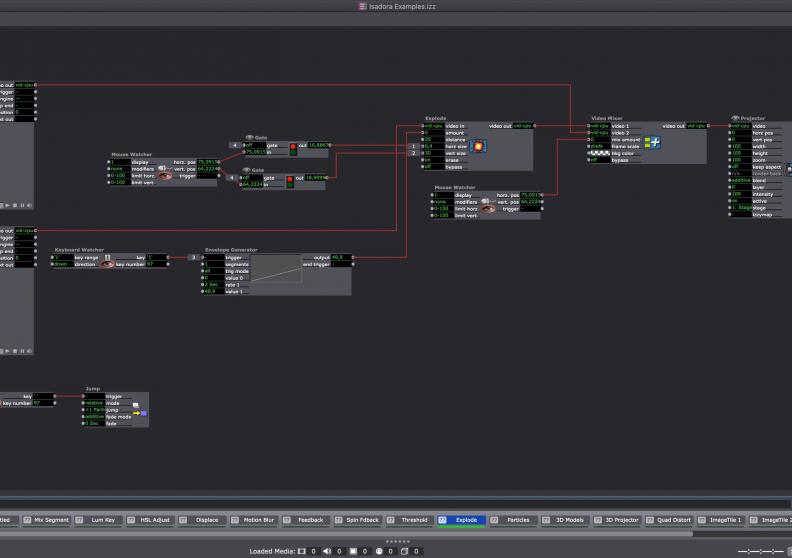Viewport: 792px width, 558px height.
Task: Click play on the lower movie player actor
Action: click(7, 351)
